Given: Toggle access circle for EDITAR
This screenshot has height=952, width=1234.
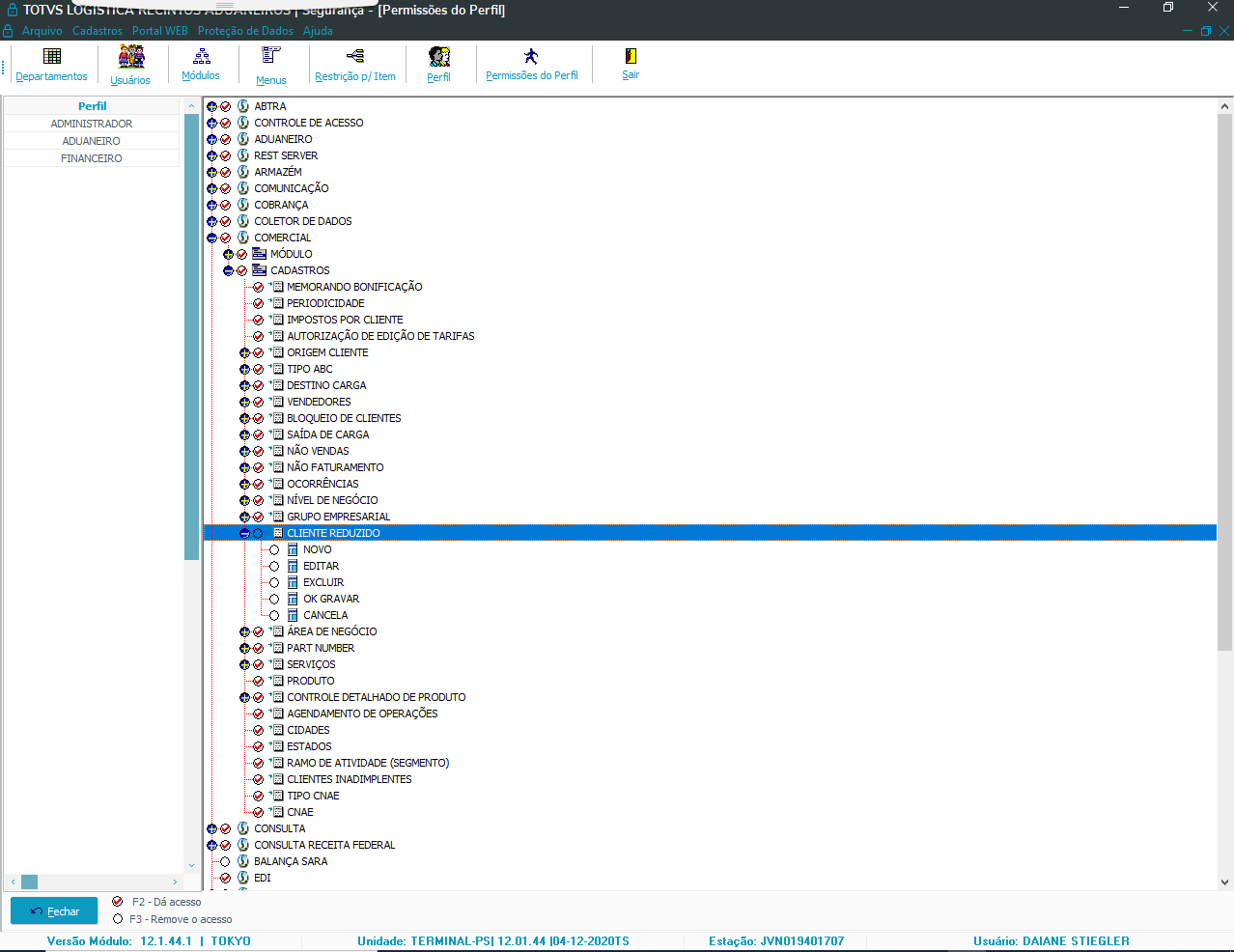Looking at the screenshot, I should (x=274, y=567).
